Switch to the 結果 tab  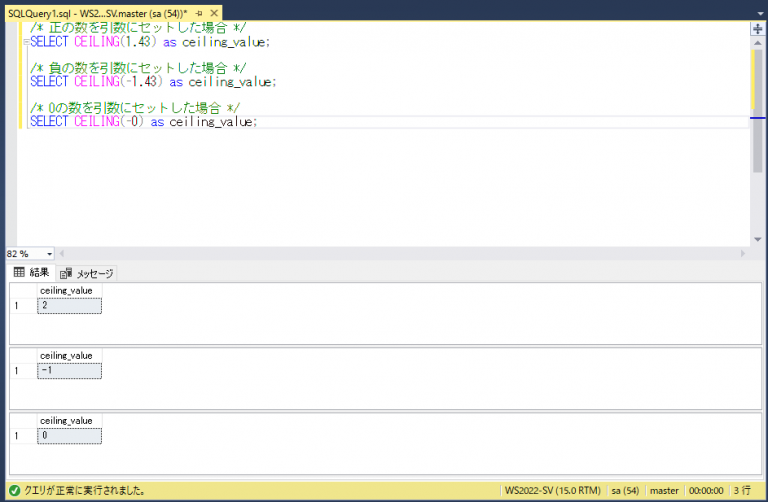tap(31, 272)
